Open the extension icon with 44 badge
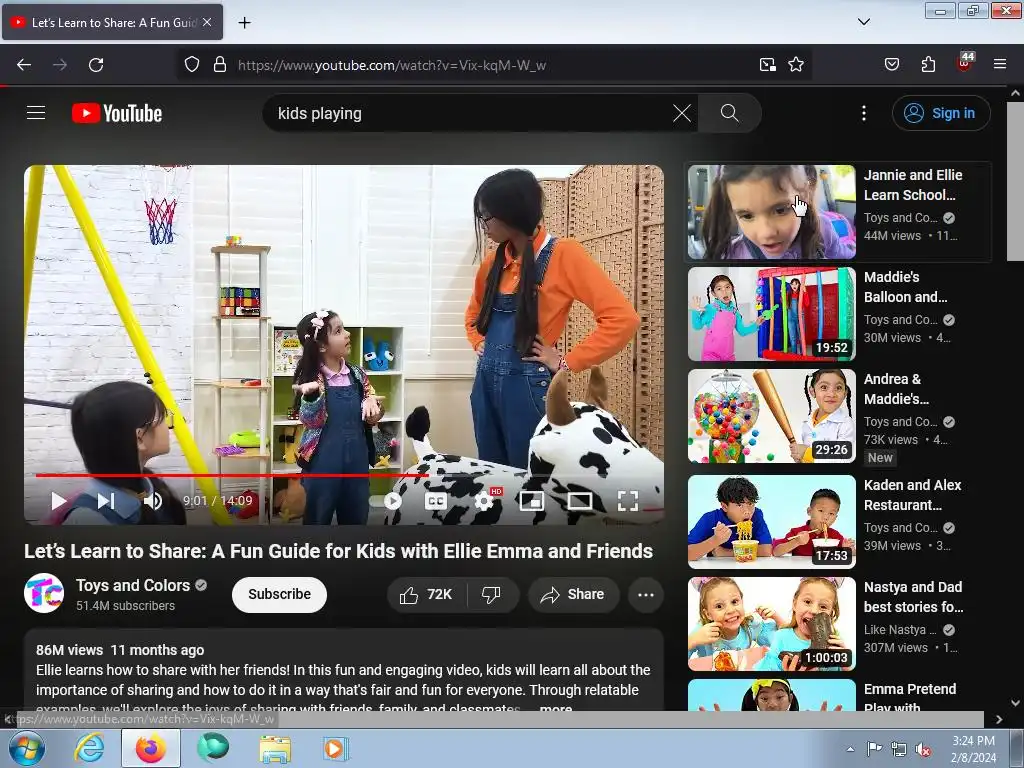This screenshot has height=768, width=1024. coord(965,63)
